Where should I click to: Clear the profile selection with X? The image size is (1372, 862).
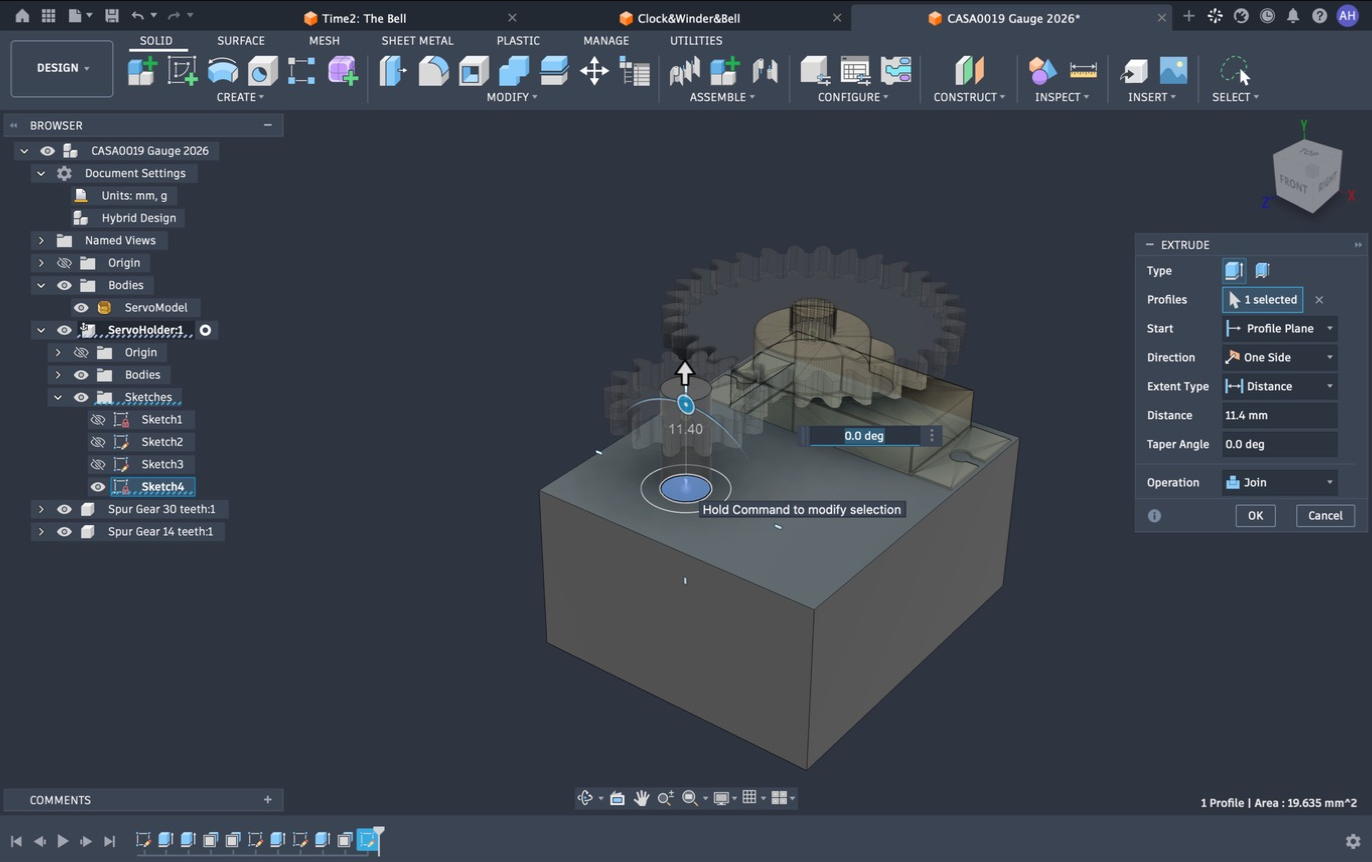(1319, 300)
